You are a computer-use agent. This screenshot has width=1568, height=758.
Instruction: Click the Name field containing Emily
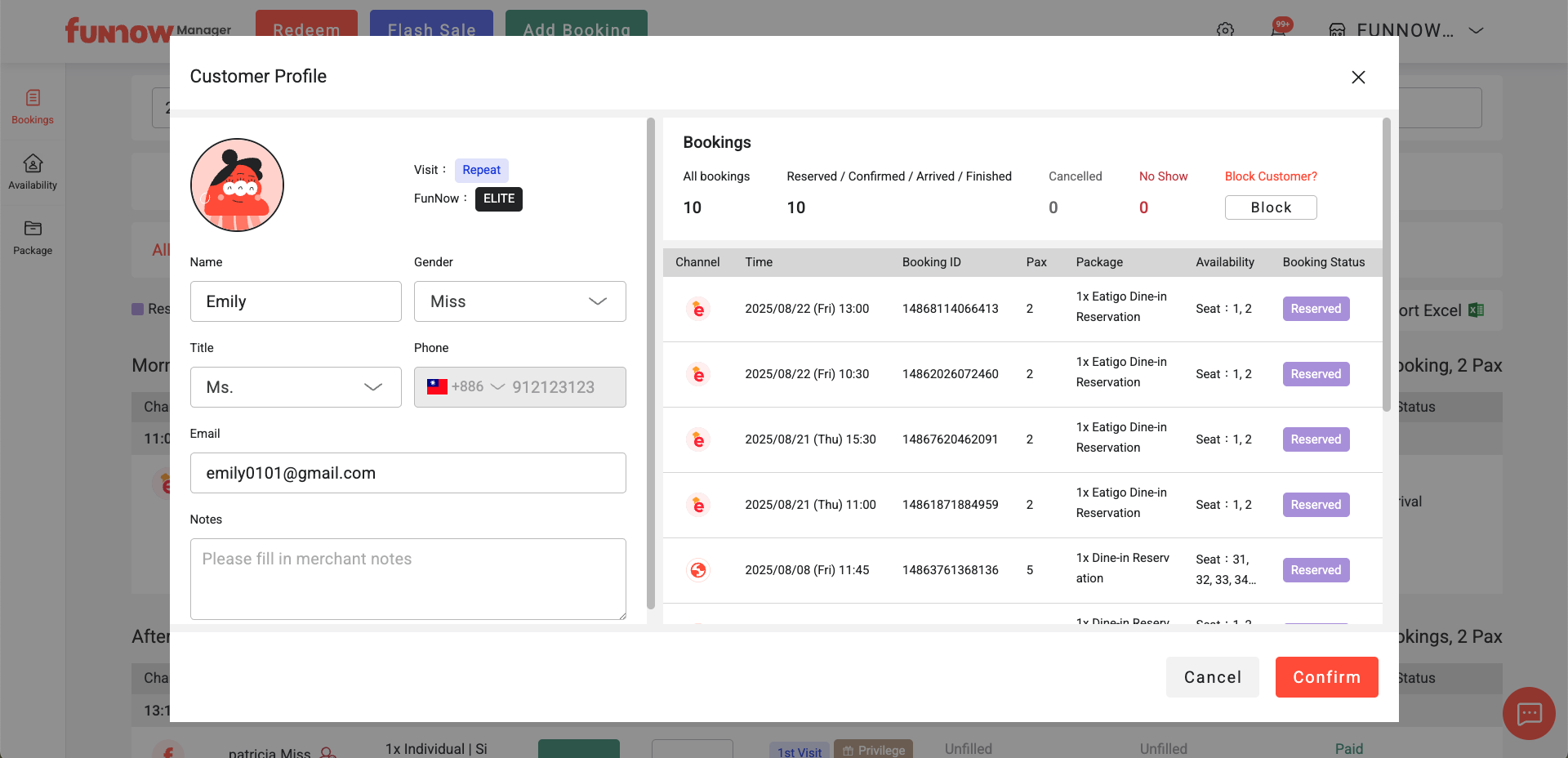[296, 301]
